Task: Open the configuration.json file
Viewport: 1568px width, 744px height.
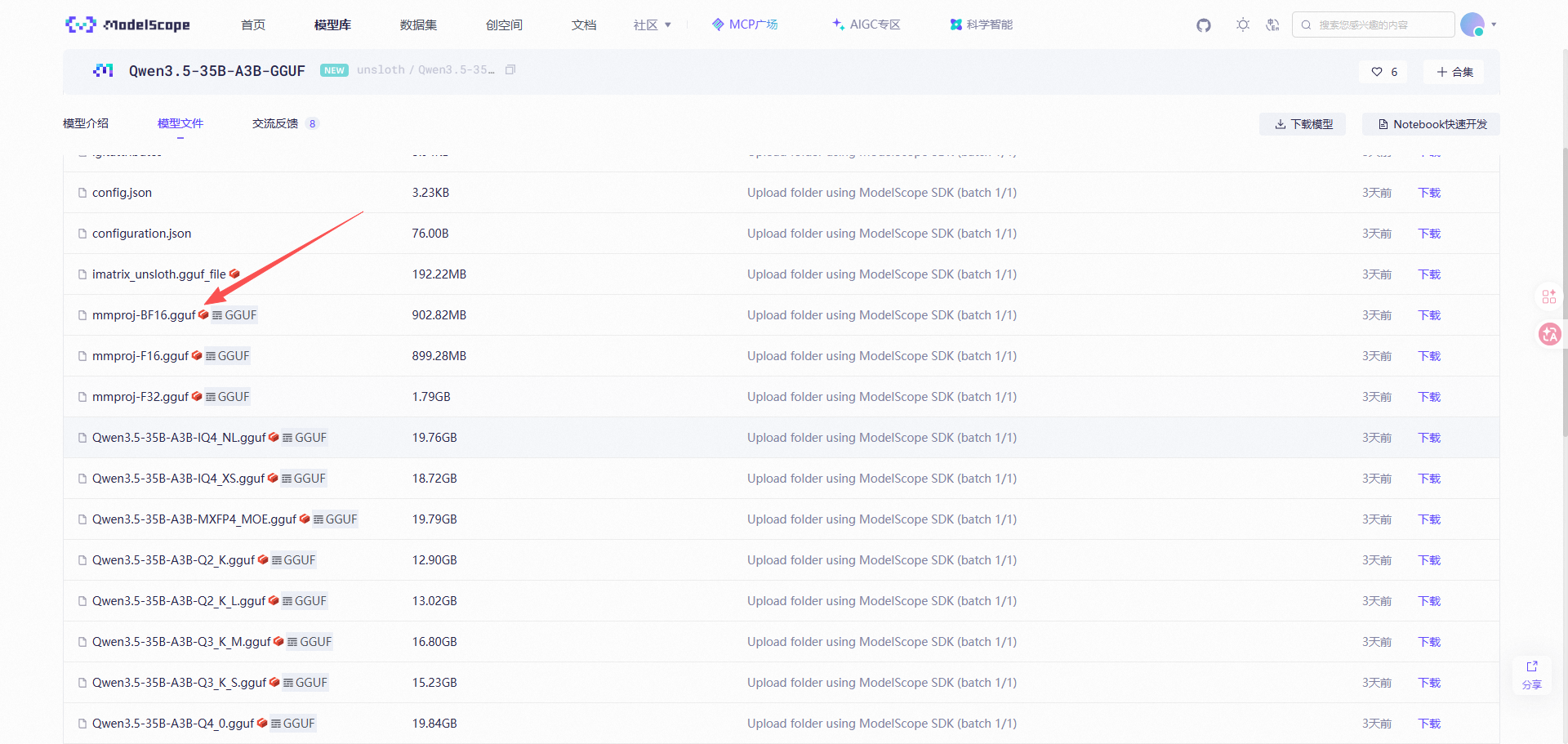Action: [x=141, y=234]
